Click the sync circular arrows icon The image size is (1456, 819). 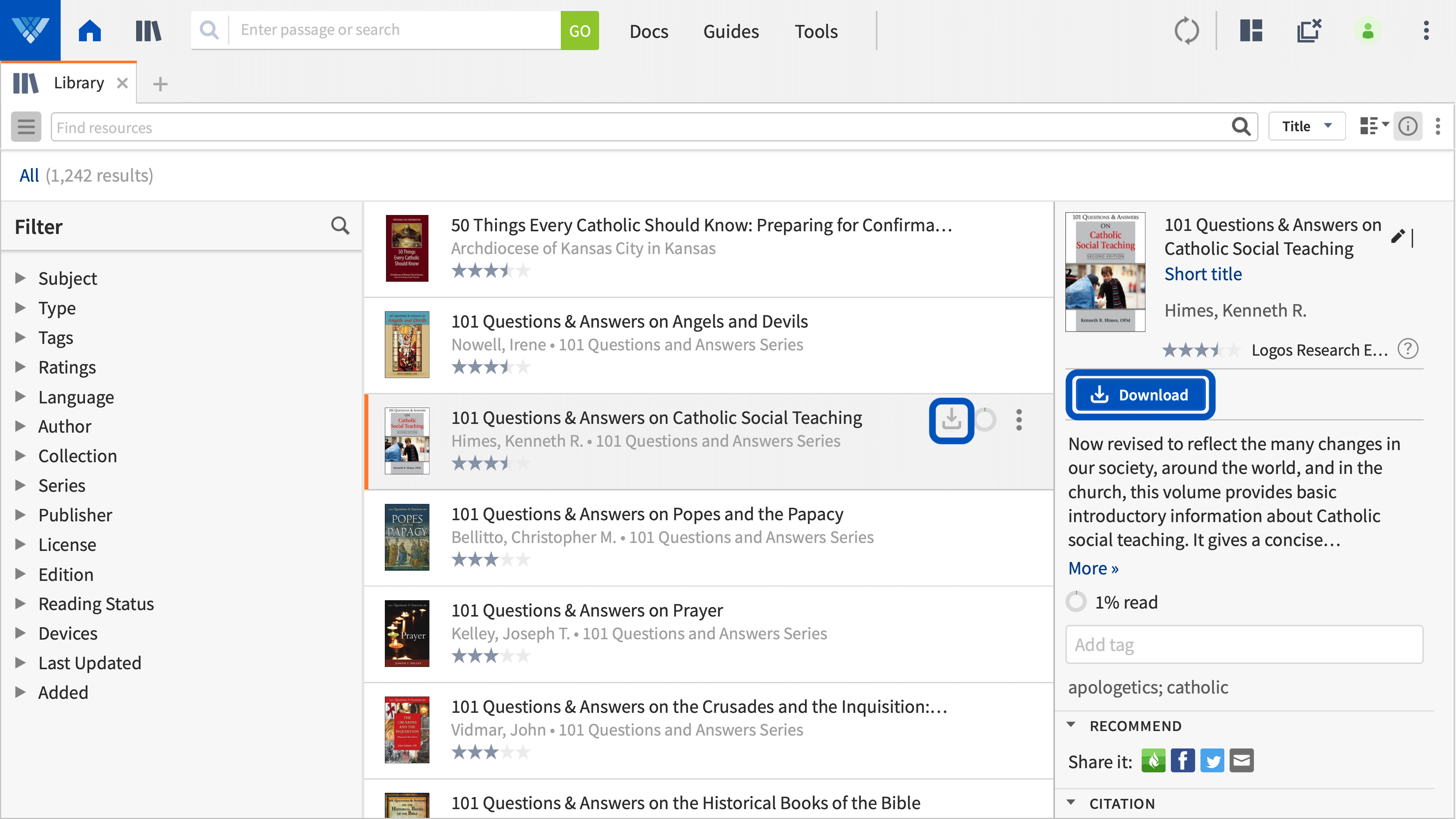1186,30
